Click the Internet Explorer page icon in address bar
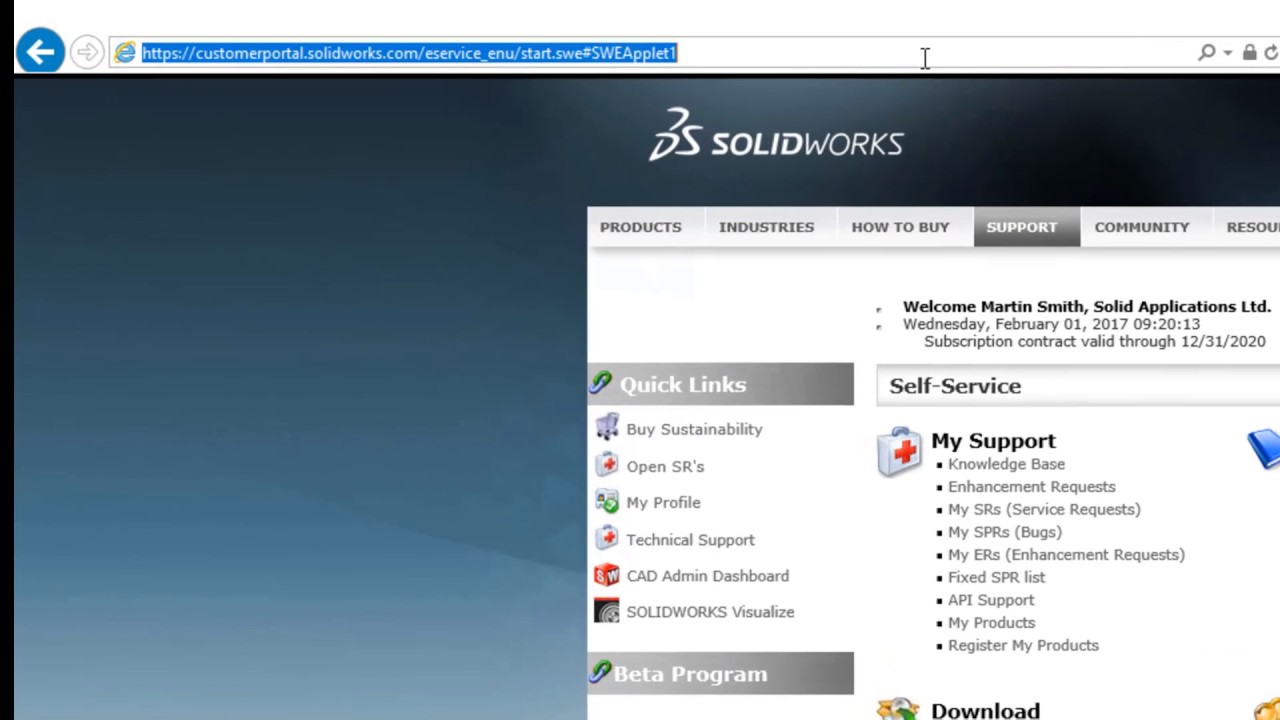 pyautogui.click(x=124, y=53)
